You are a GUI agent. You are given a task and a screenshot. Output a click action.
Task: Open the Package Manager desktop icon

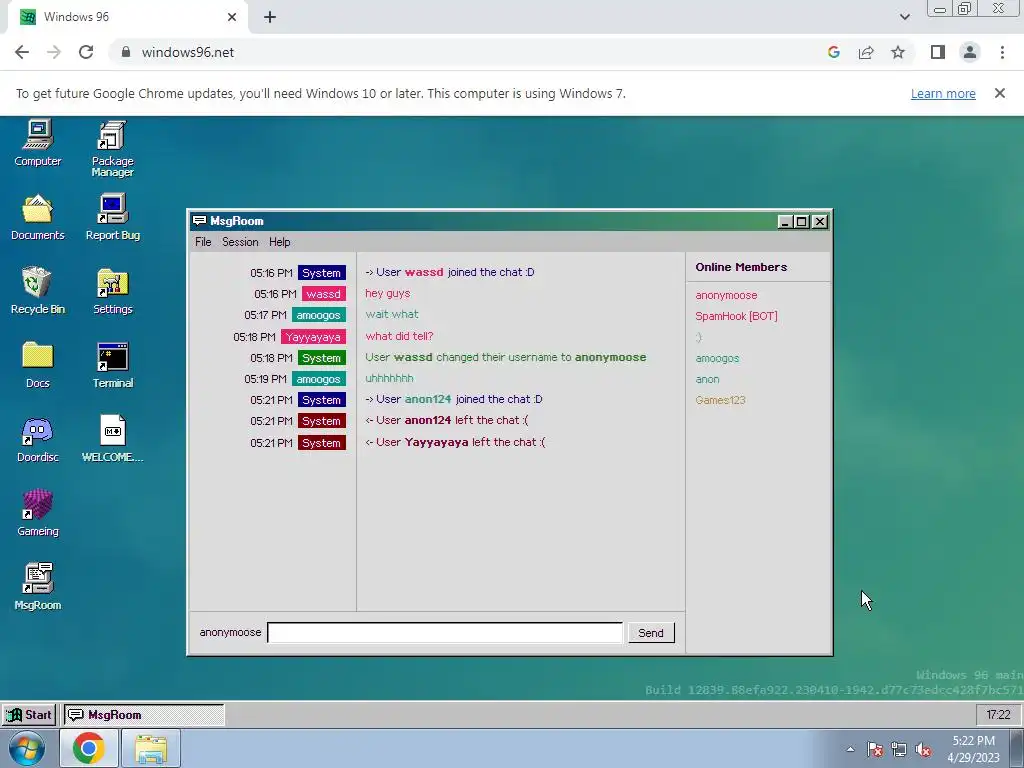(112, 149)
